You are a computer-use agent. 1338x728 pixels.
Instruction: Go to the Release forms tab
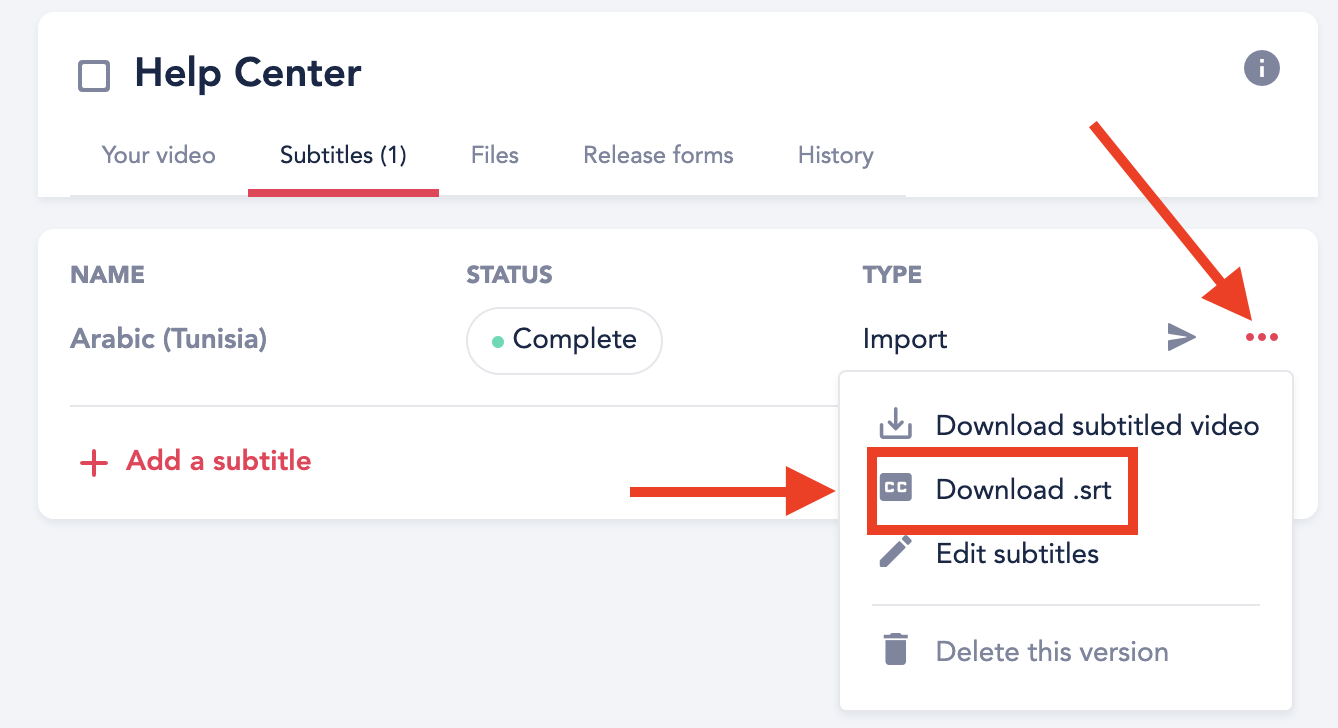658,155
